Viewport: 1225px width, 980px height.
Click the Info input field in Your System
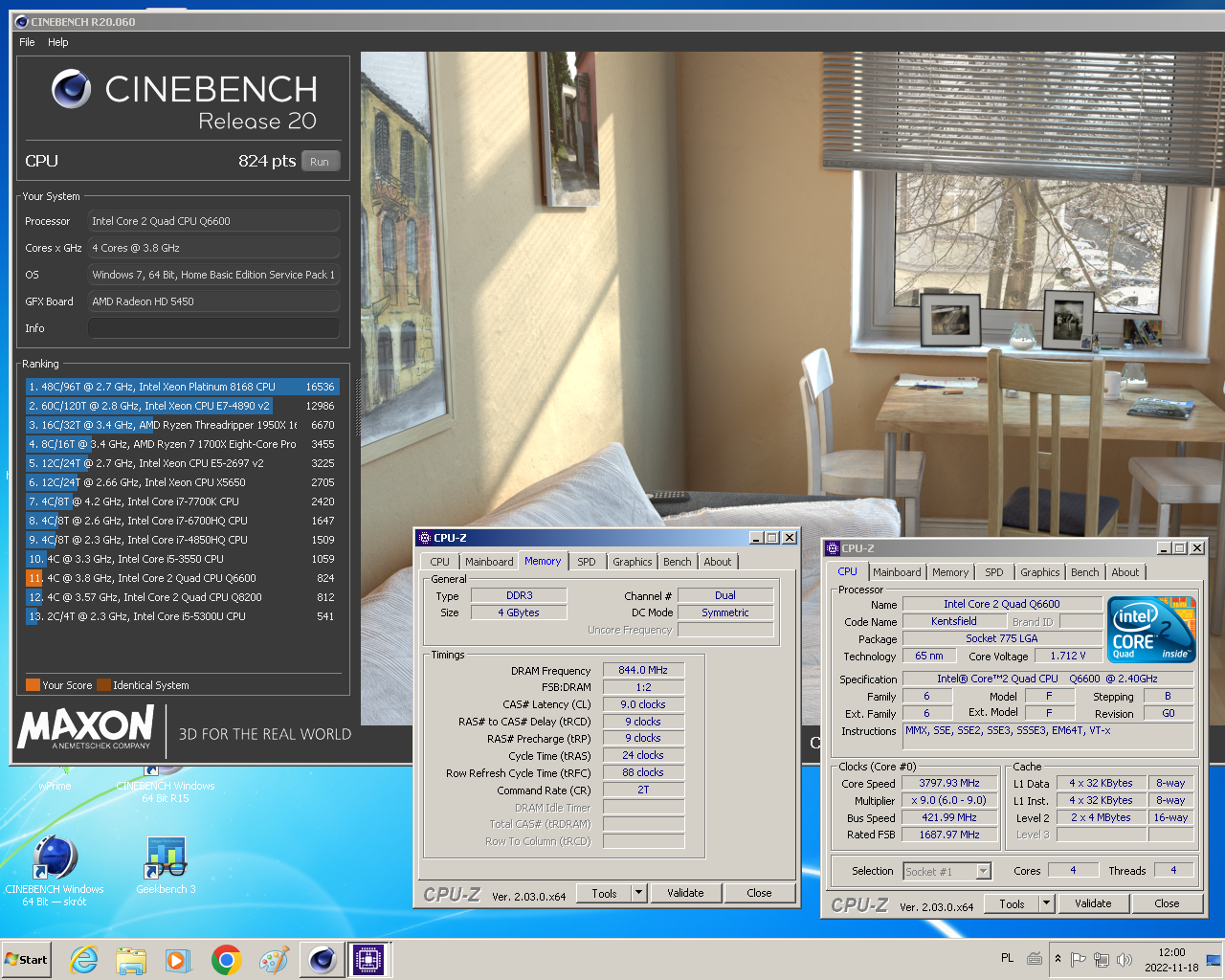213,328
